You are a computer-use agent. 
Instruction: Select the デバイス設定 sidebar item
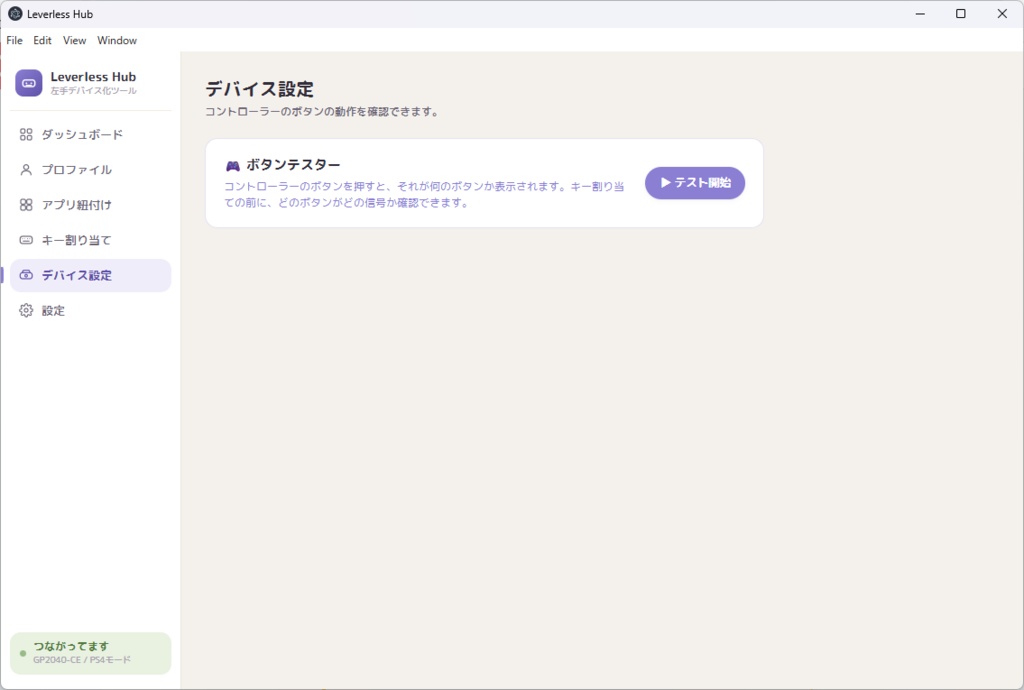point(91,275)
